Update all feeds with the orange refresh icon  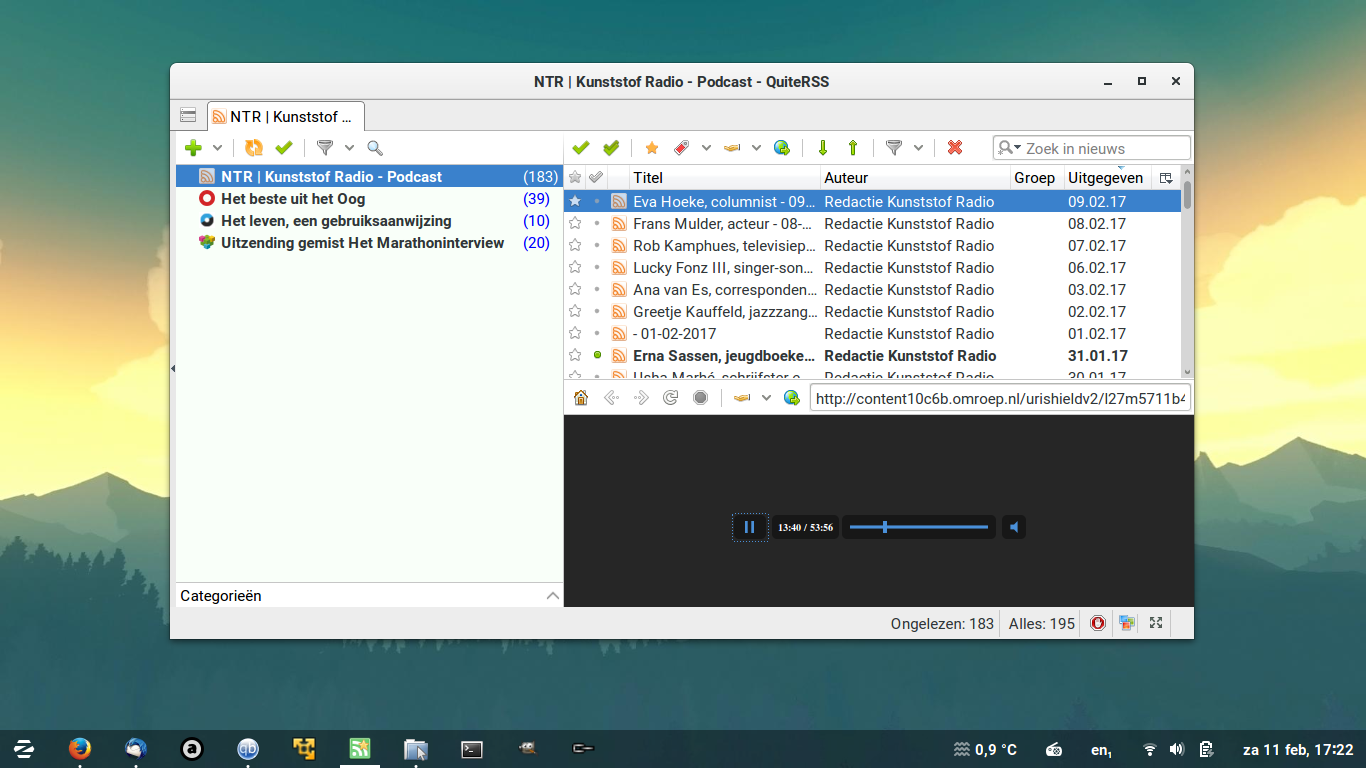click(x=254, y=148)
